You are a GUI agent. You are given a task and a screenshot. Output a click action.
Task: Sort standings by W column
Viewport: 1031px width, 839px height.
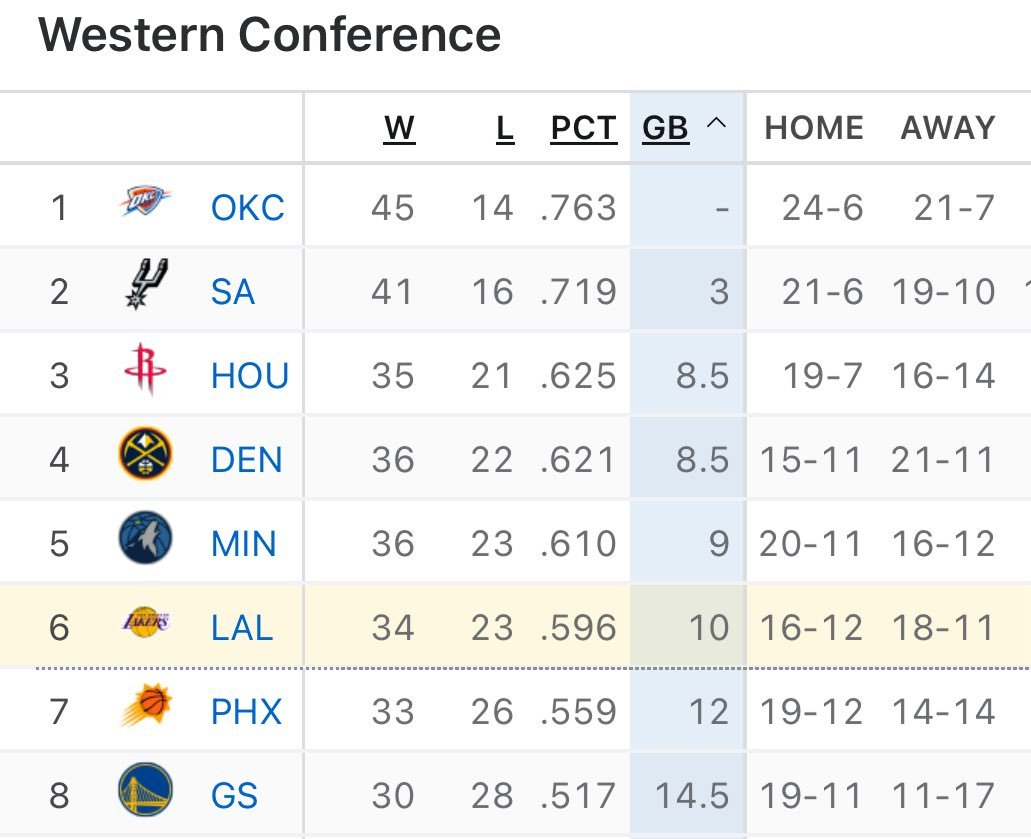(x=399, y=128)
